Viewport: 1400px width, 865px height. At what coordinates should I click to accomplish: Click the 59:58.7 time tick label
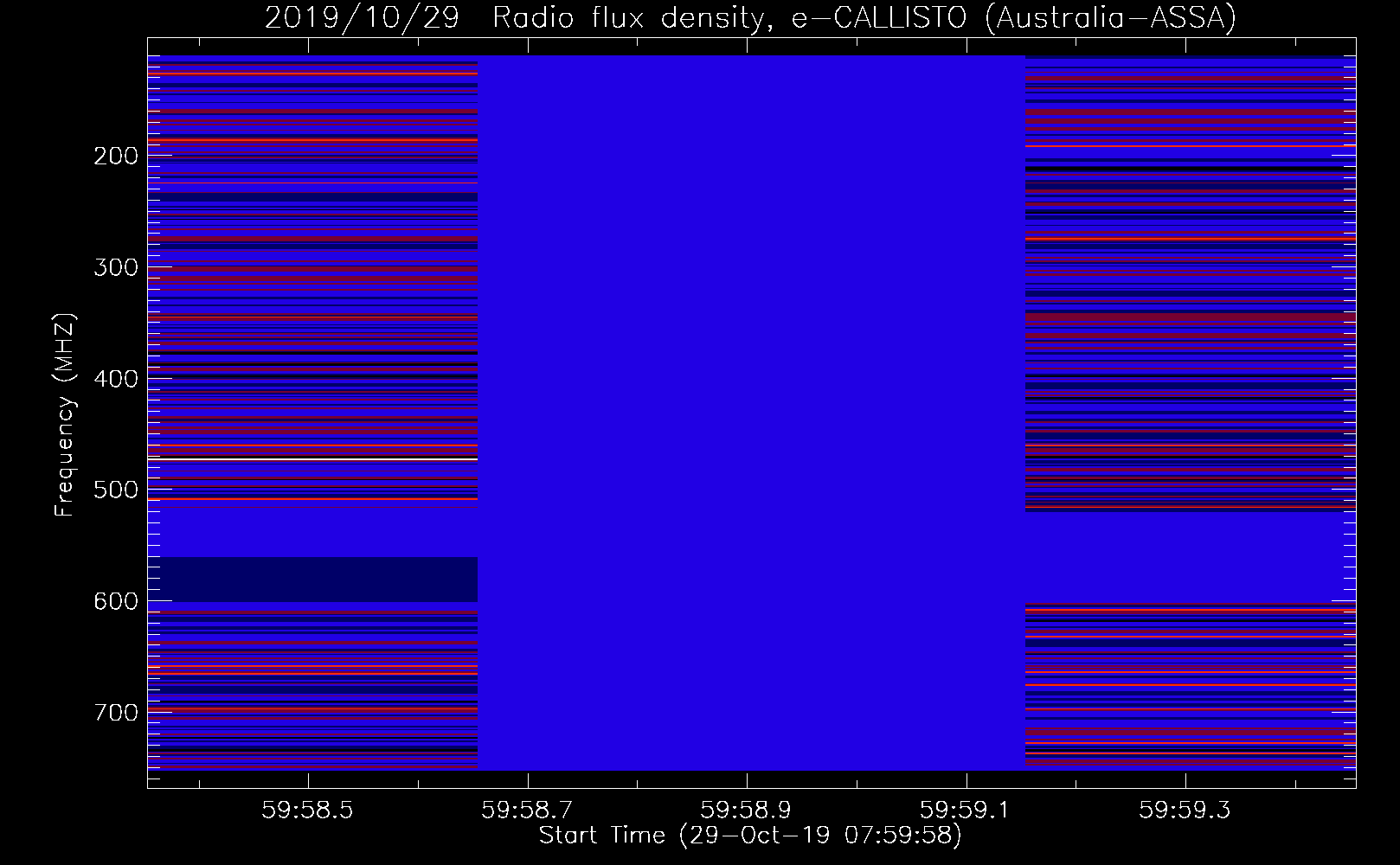click(527, 811)
